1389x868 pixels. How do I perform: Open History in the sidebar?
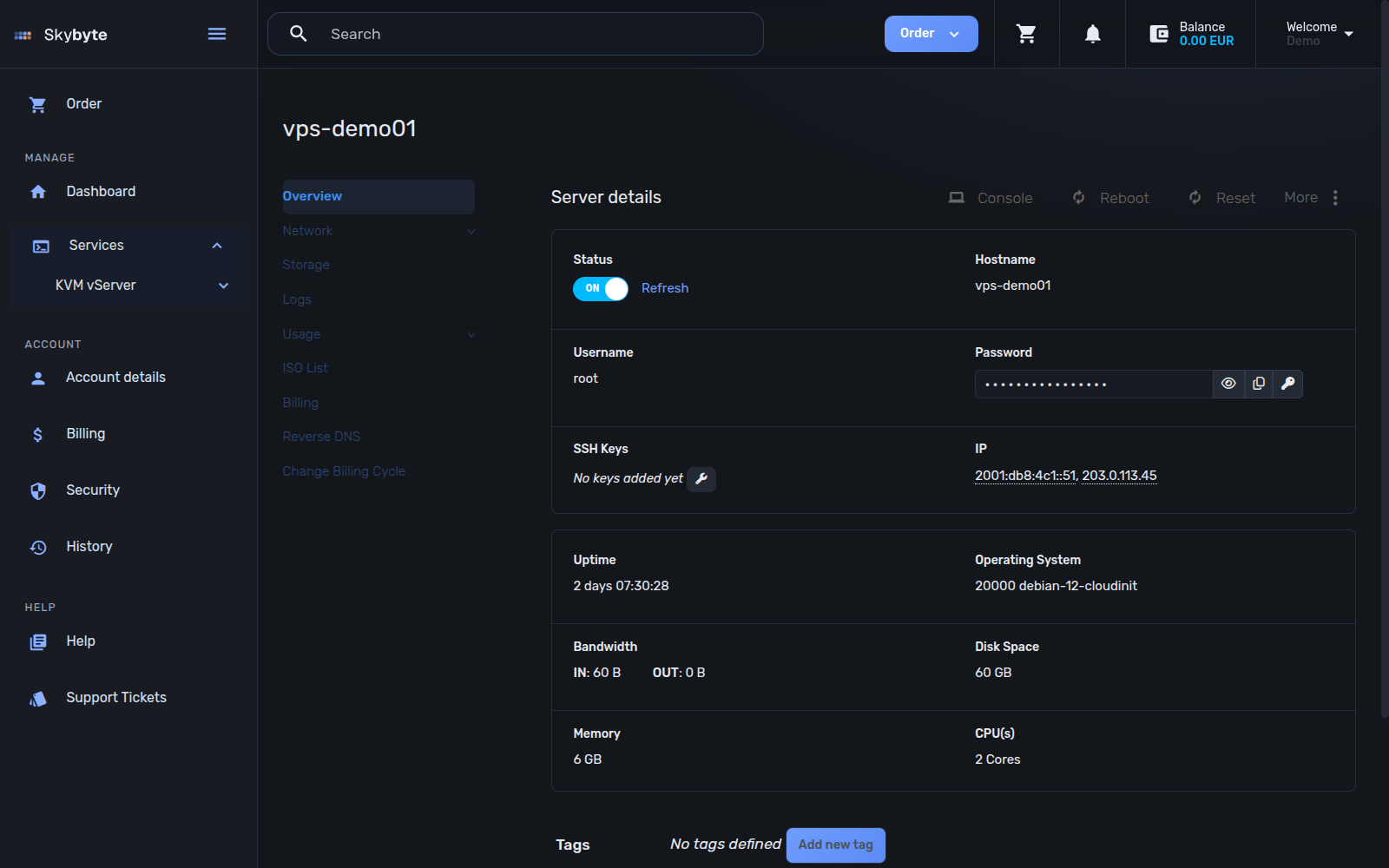[89, 547]
